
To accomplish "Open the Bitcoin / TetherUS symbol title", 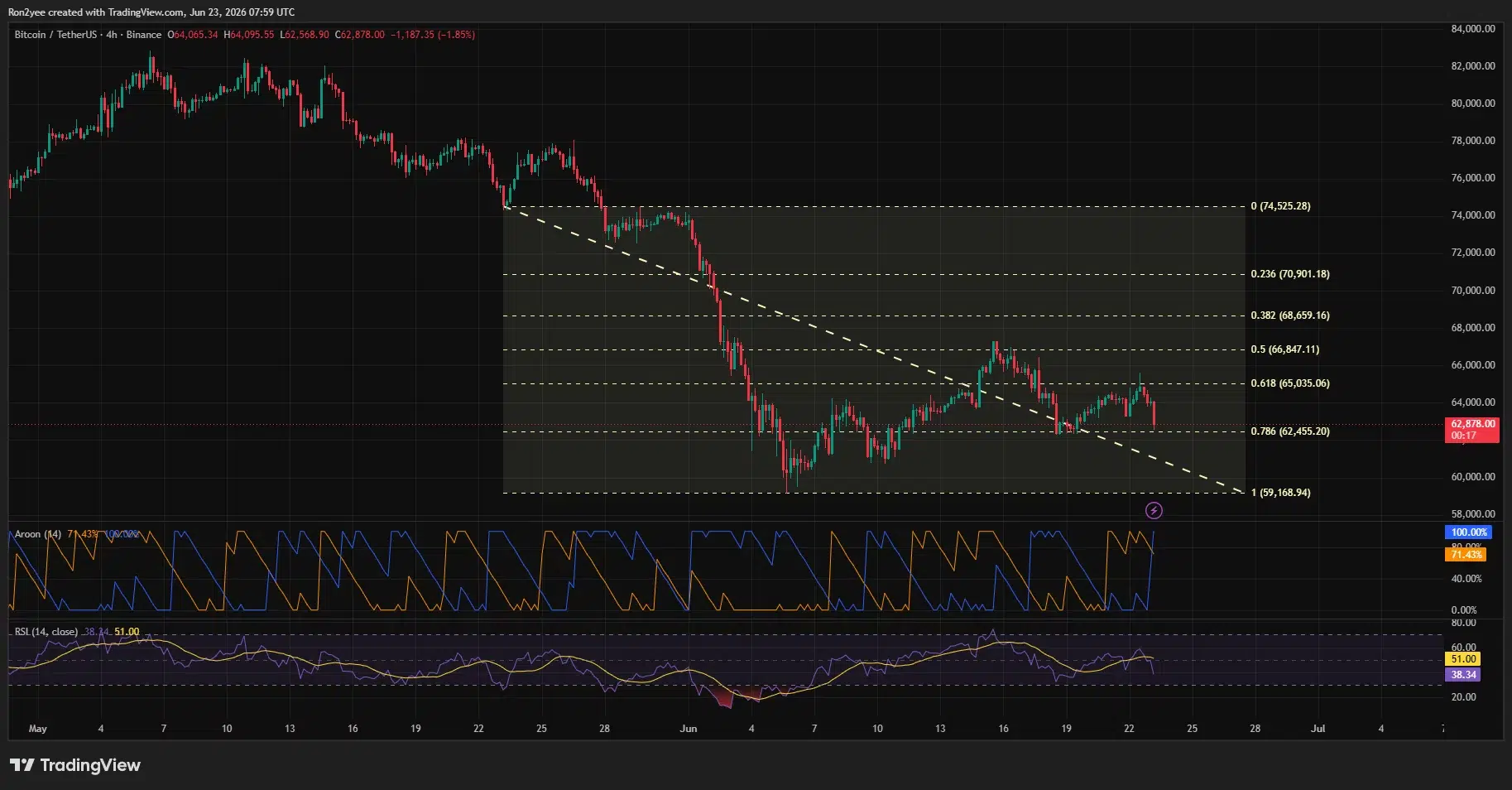I will tap(55, 35).
